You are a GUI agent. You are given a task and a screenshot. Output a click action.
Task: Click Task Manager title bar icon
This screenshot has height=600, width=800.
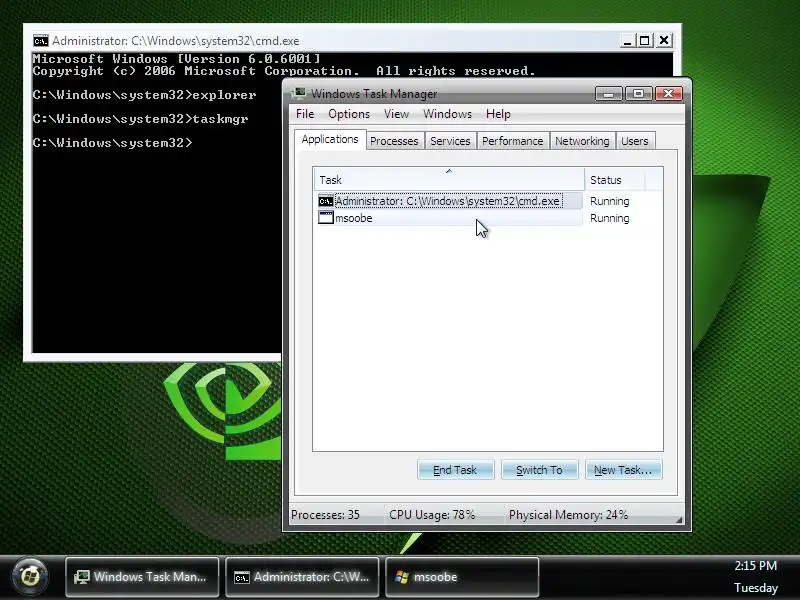(x=299, y=93)
